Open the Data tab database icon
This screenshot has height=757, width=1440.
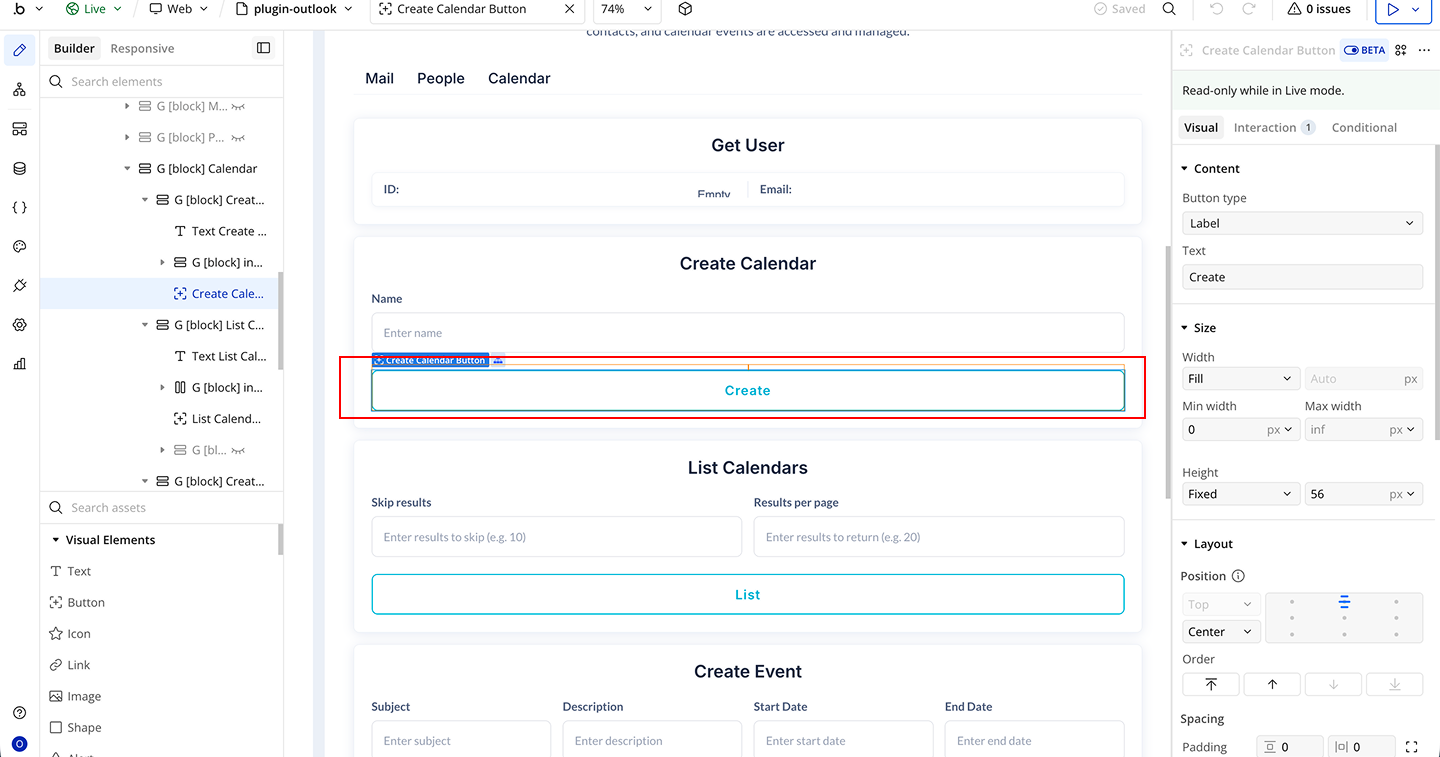(x=20, y=168)
